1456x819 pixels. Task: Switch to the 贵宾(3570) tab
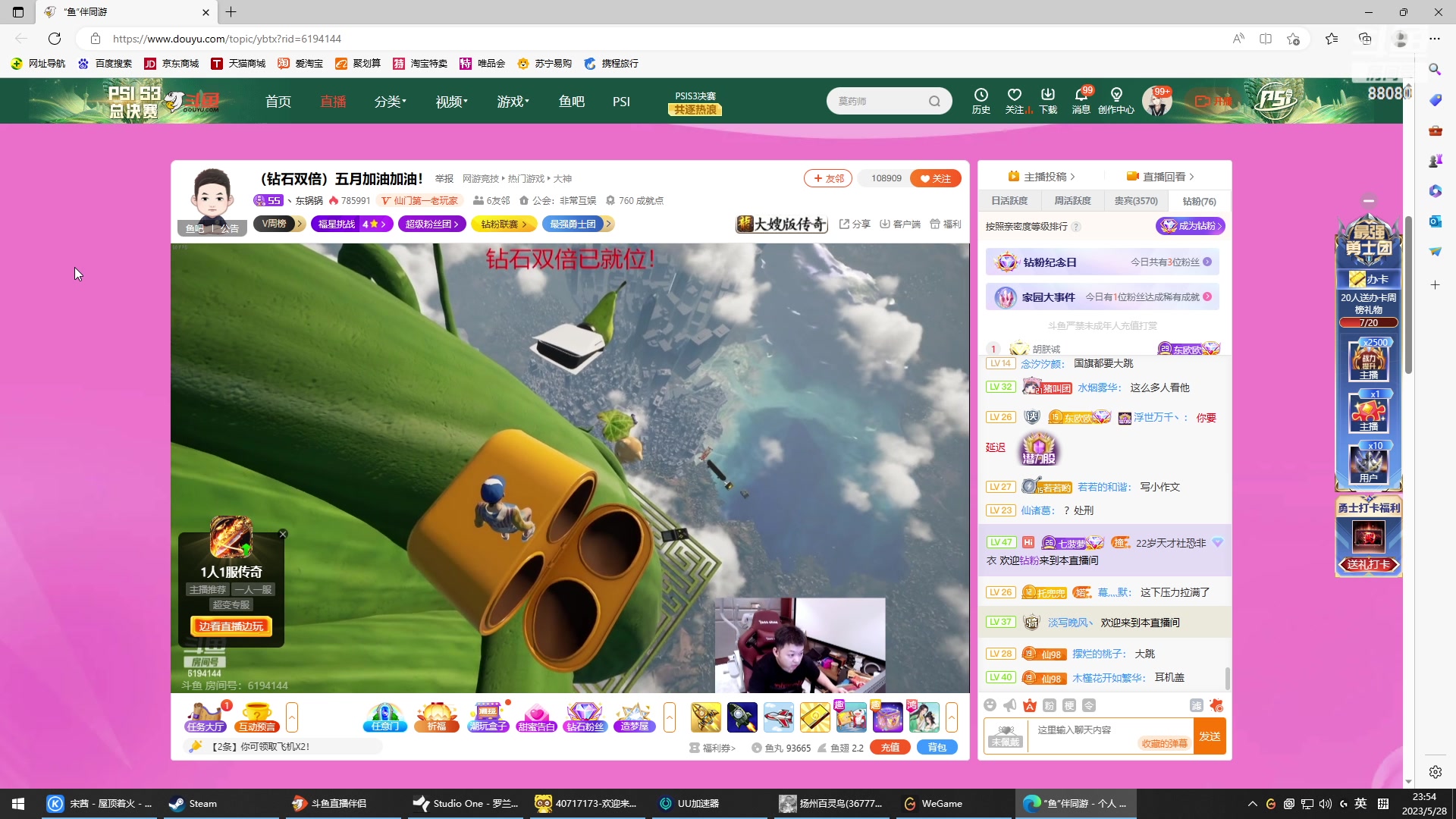pos(1136,200)
